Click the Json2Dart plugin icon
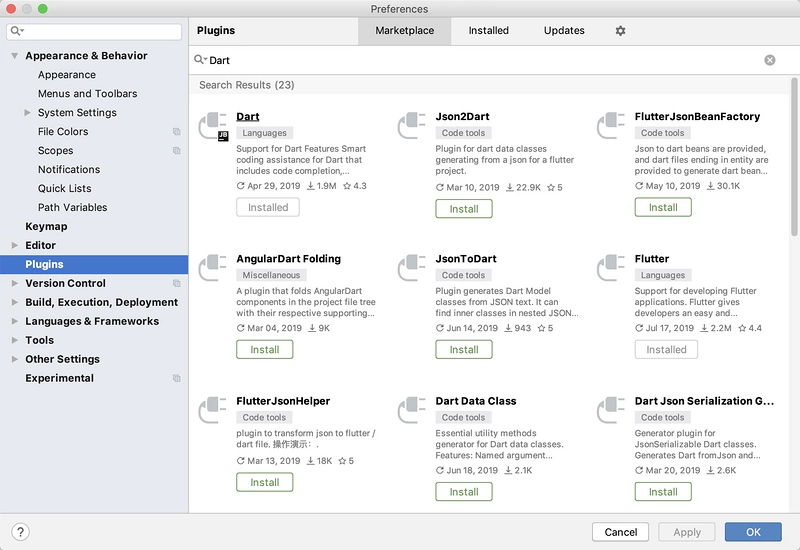 pos(412,126)
